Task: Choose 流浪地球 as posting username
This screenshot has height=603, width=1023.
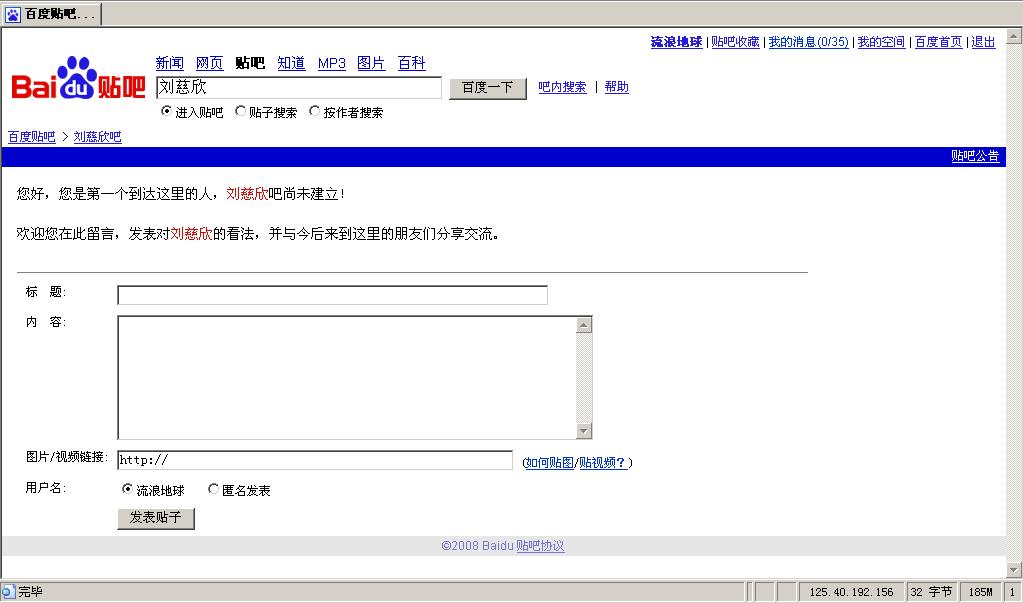Action: click(x=127, y=490)
